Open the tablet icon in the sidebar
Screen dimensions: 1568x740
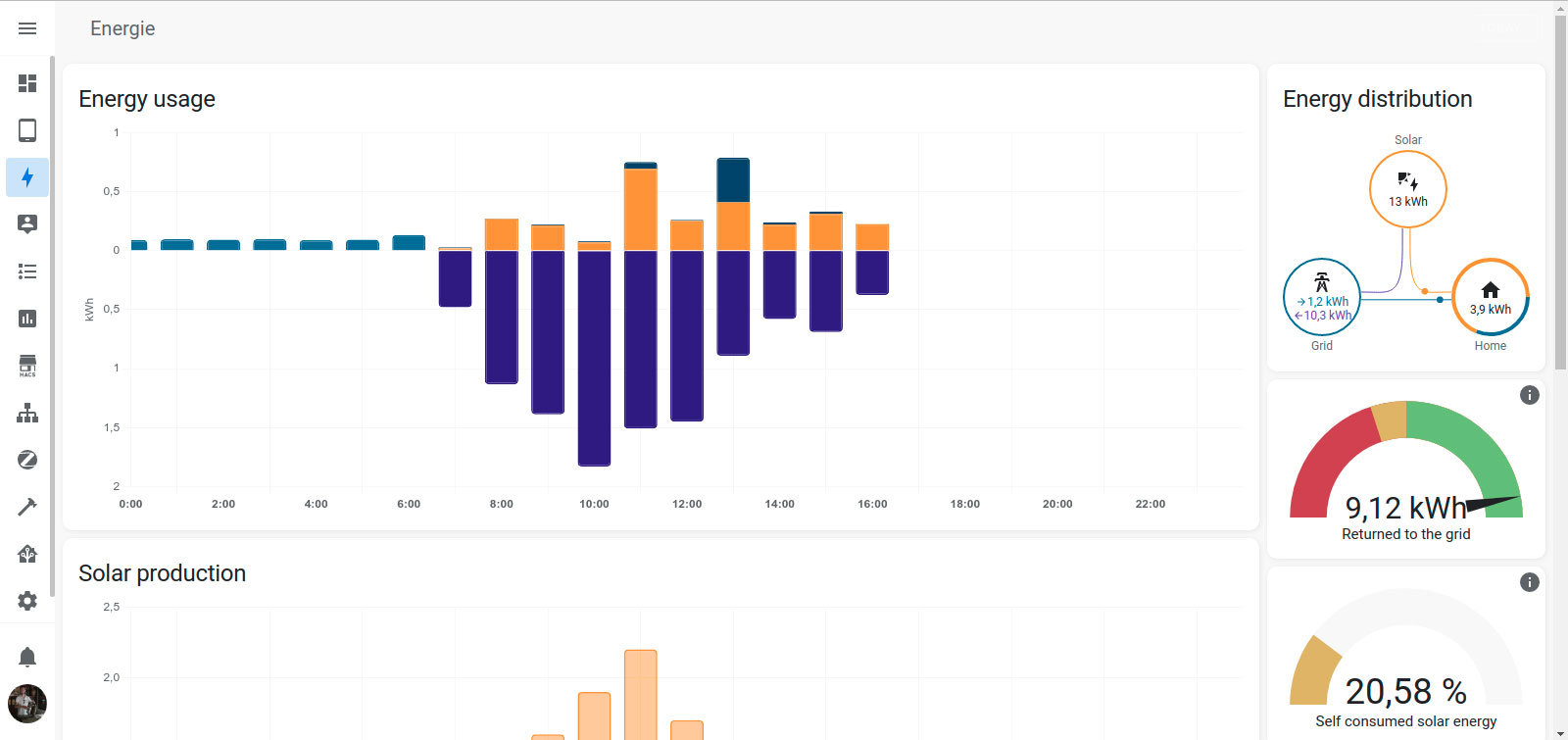point(27,130)
